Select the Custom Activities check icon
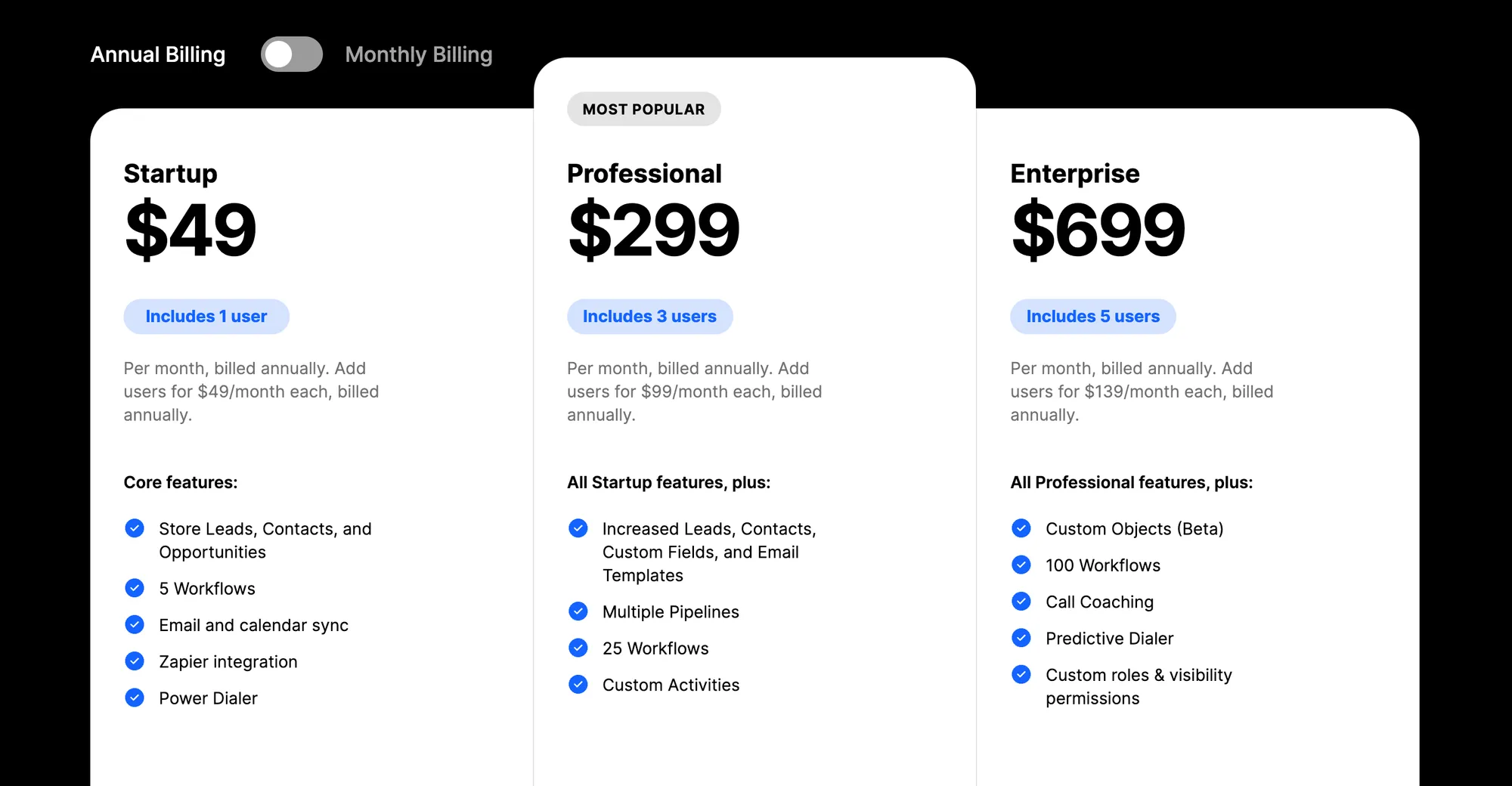Viewport: 1512px width, 786px height. coord(578,684)
